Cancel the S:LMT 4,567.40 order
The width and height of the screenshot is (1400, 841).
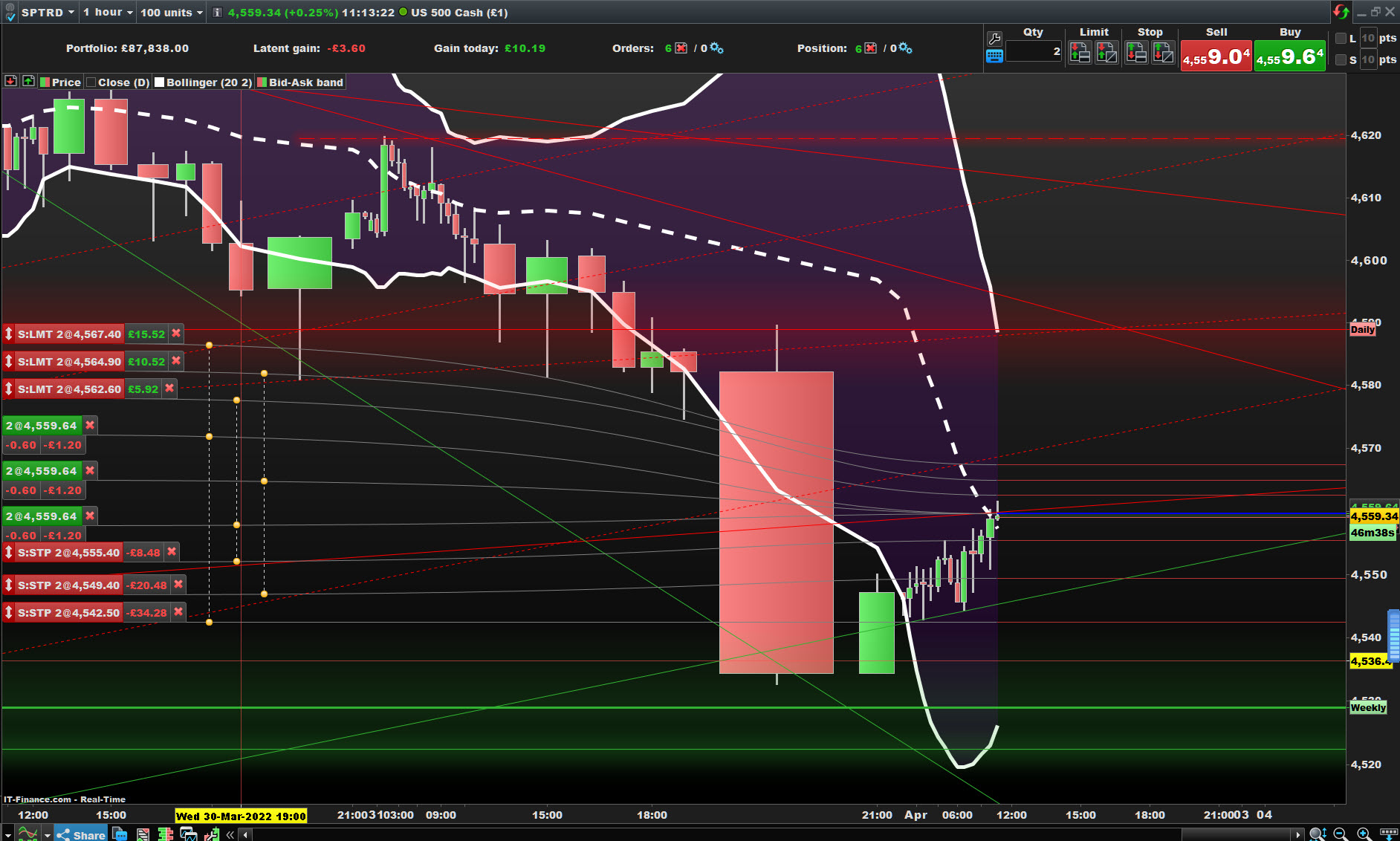click(x=176, y=334)
